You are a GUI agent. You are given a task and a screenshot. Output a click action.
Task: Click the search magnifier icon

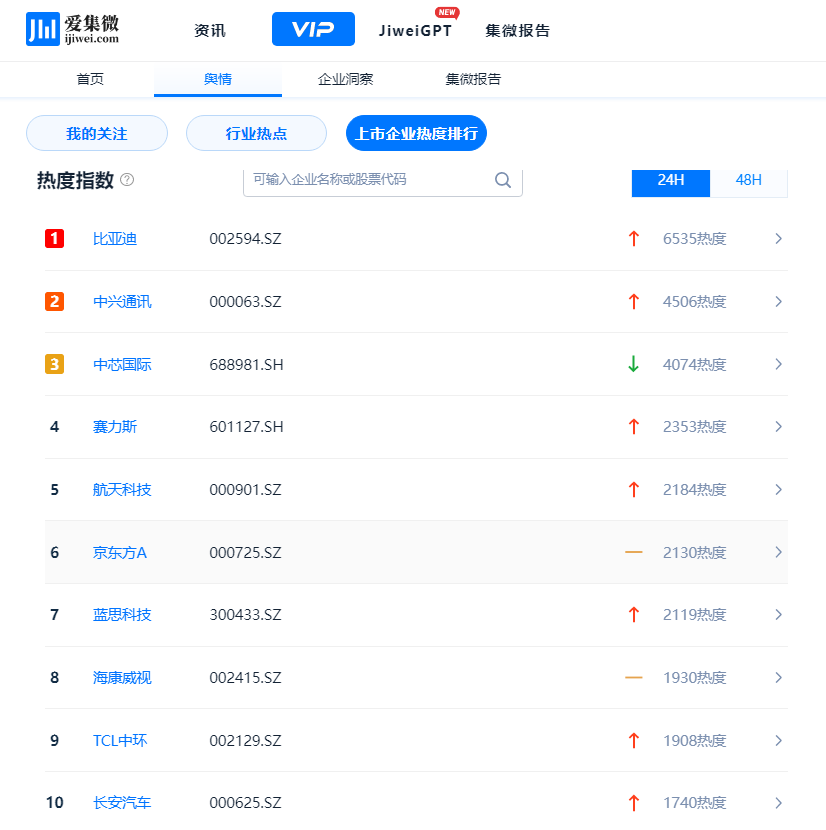503,180
